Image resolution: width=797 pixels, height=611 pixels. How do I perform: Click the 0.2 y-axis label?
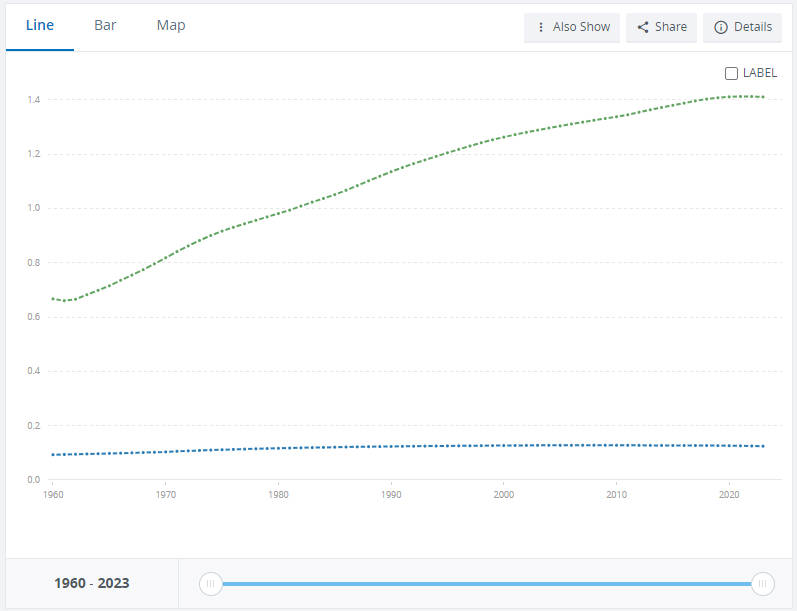pyautogui.click(x=34, y=425)
